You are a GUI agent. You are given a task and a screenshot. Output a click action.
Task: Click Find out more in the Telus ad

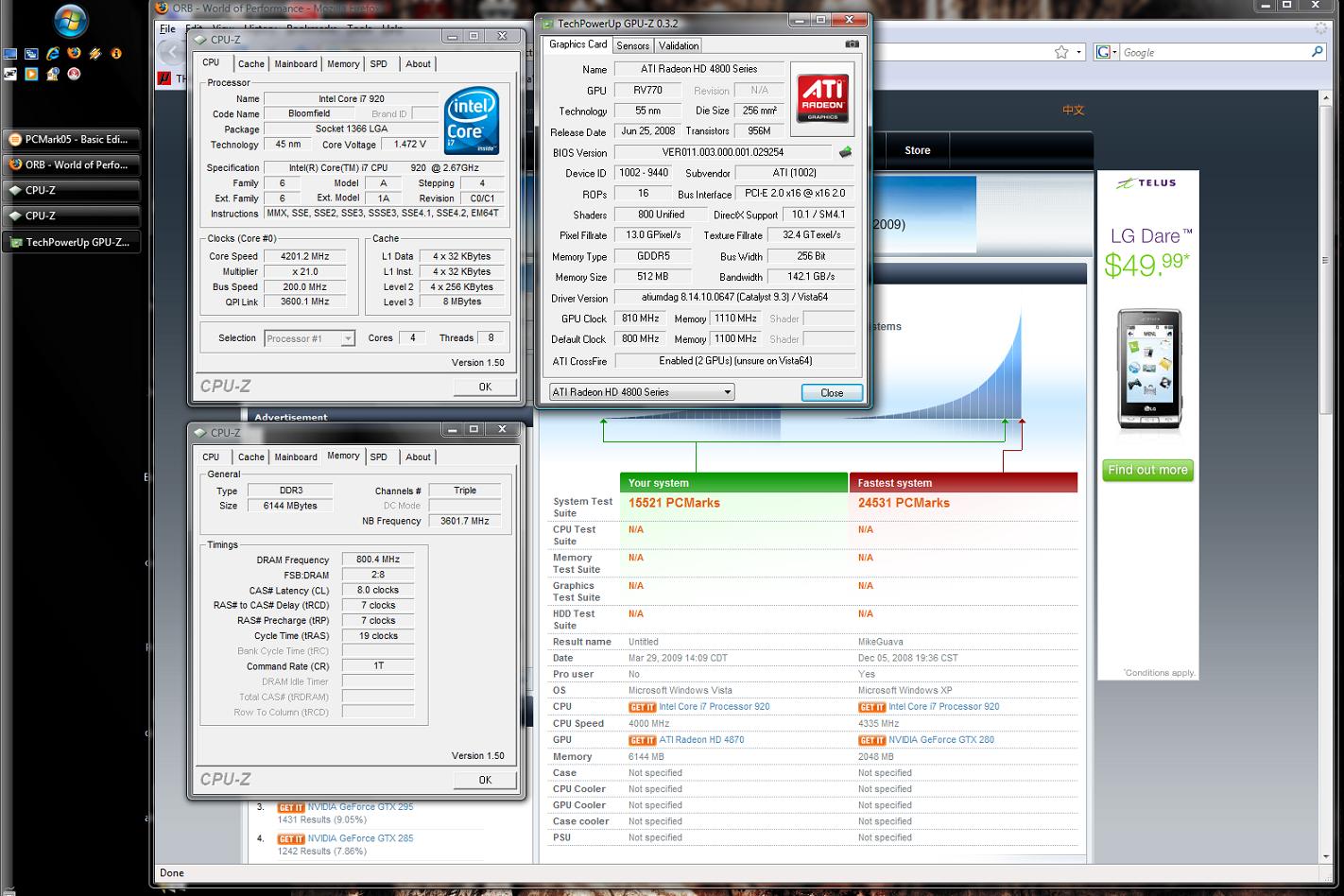[1147, 470]
